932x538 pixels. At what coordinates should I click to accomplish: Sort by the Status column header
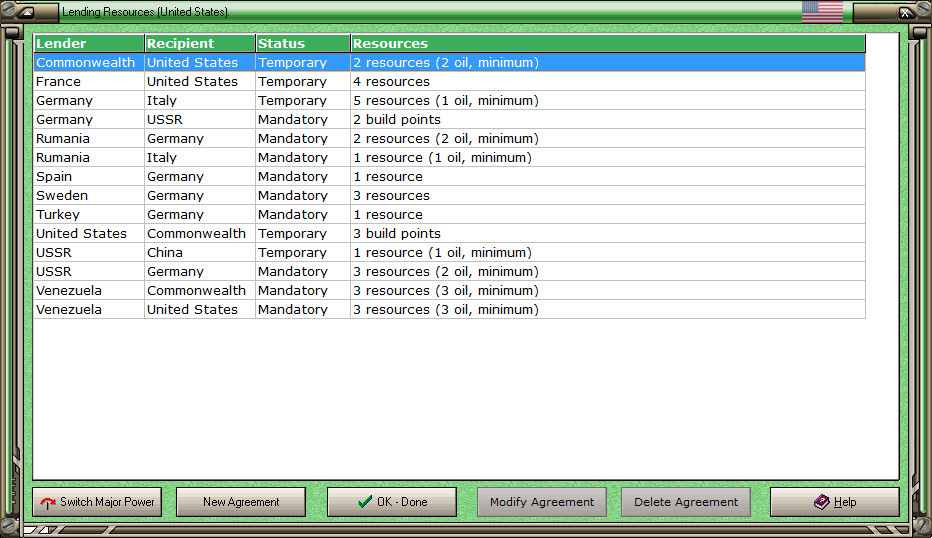[303, 43]
